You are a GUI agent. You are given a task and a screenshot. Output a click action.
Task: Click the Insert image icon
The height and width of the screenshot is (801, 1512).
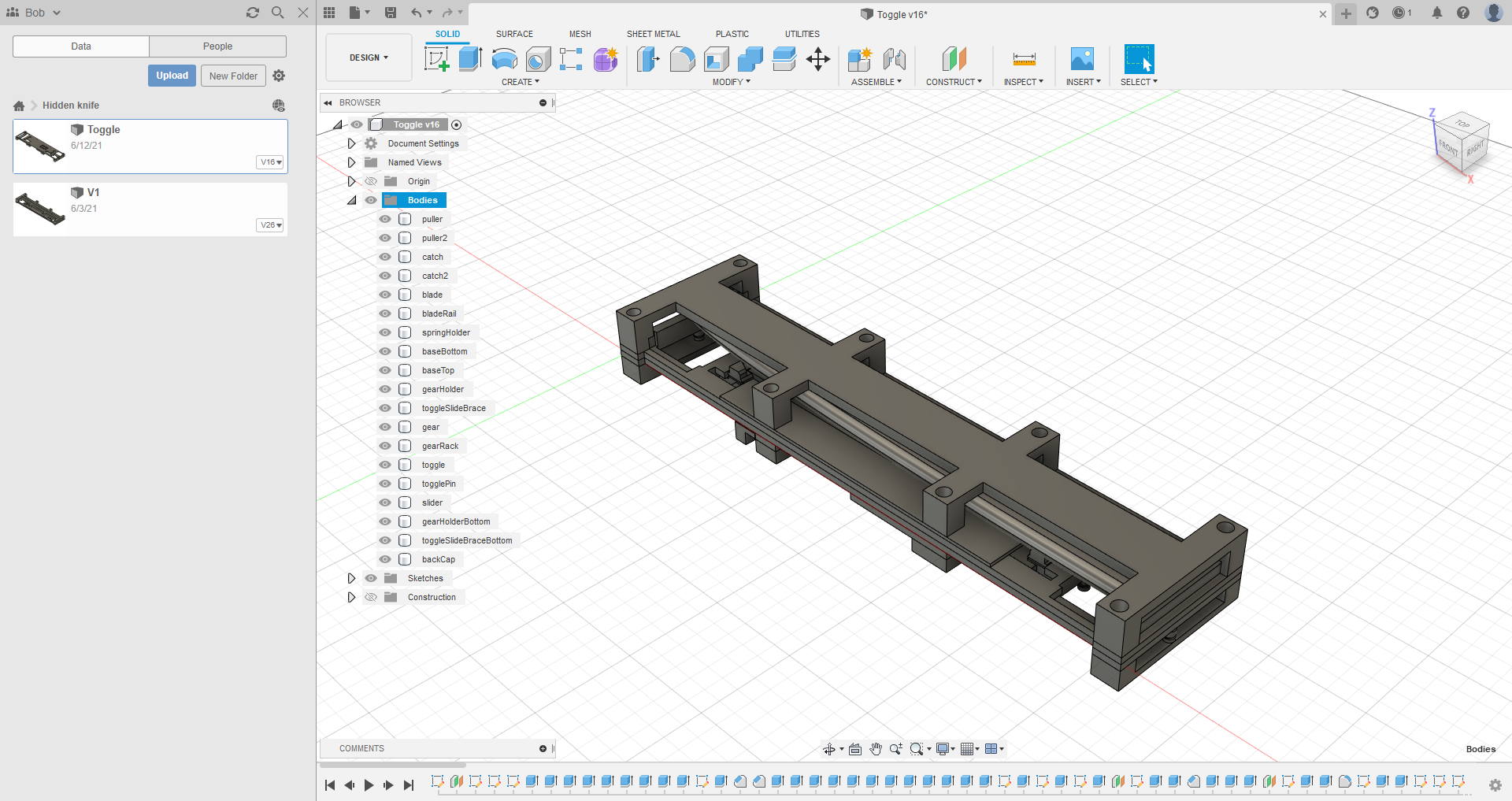1083,59
